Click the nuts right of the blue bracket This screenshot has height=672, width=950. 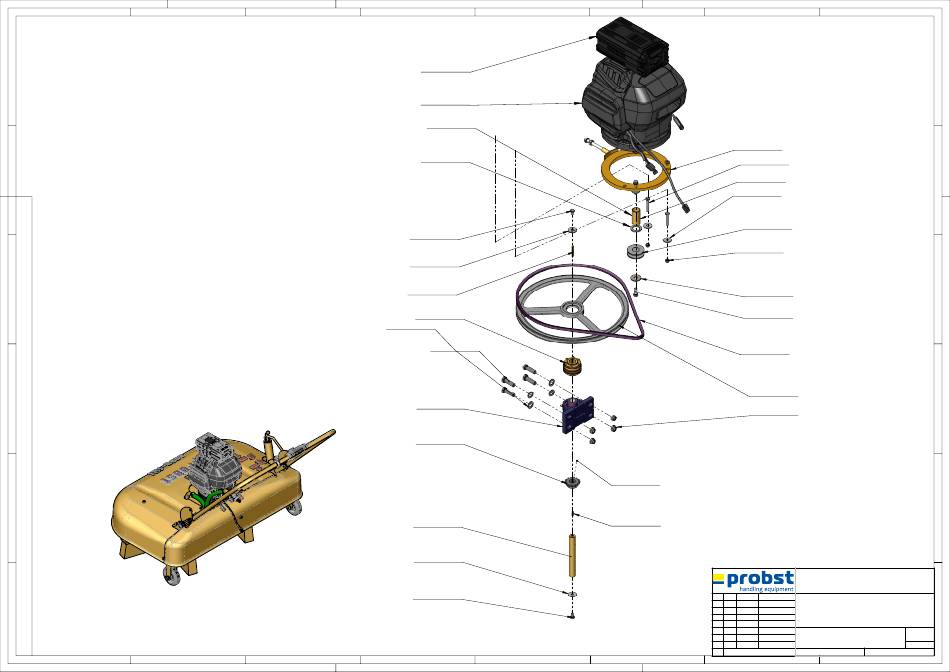608,427
